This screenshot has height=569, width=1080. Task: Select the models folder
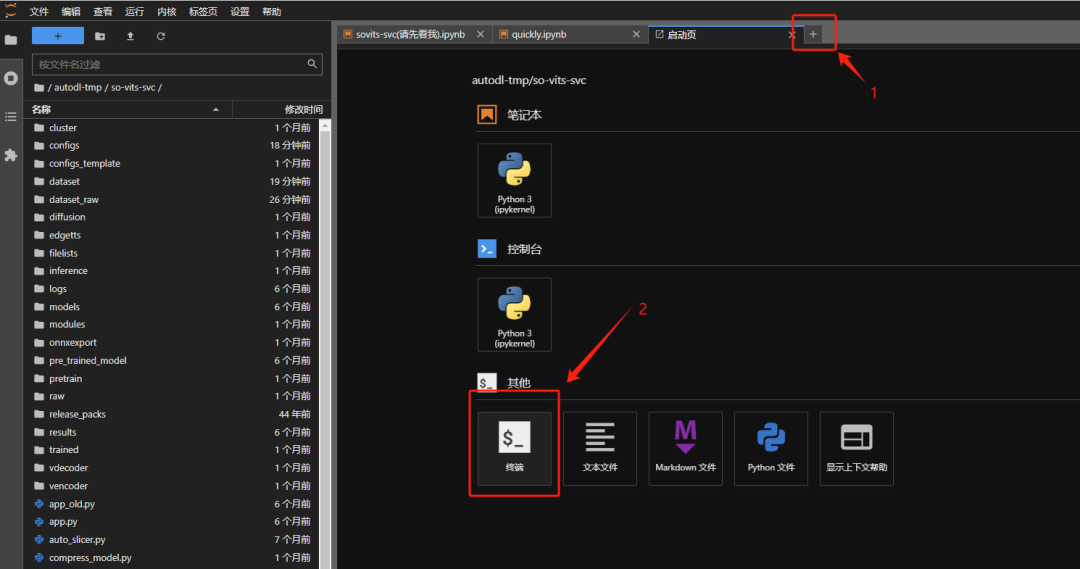coord(172,307)
